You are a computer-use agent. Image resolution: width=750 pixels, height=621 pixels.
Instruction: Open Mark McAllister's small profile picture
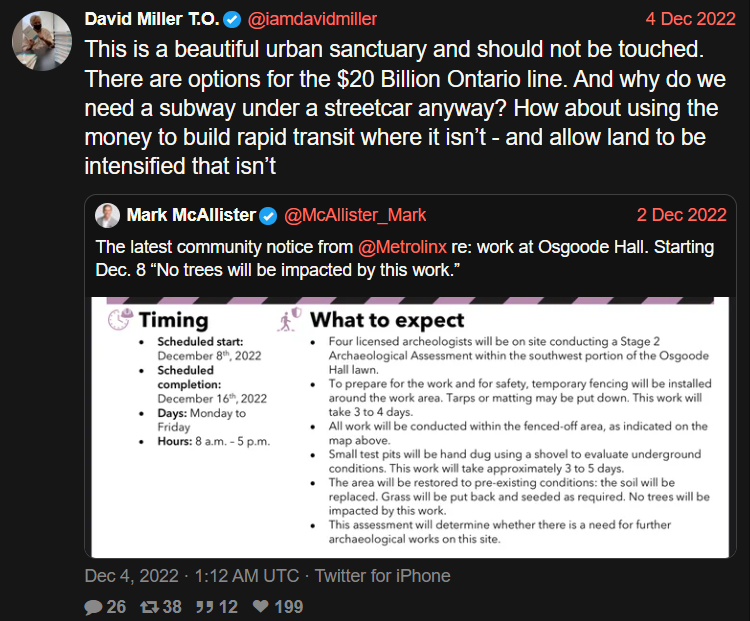pos(108,214)
